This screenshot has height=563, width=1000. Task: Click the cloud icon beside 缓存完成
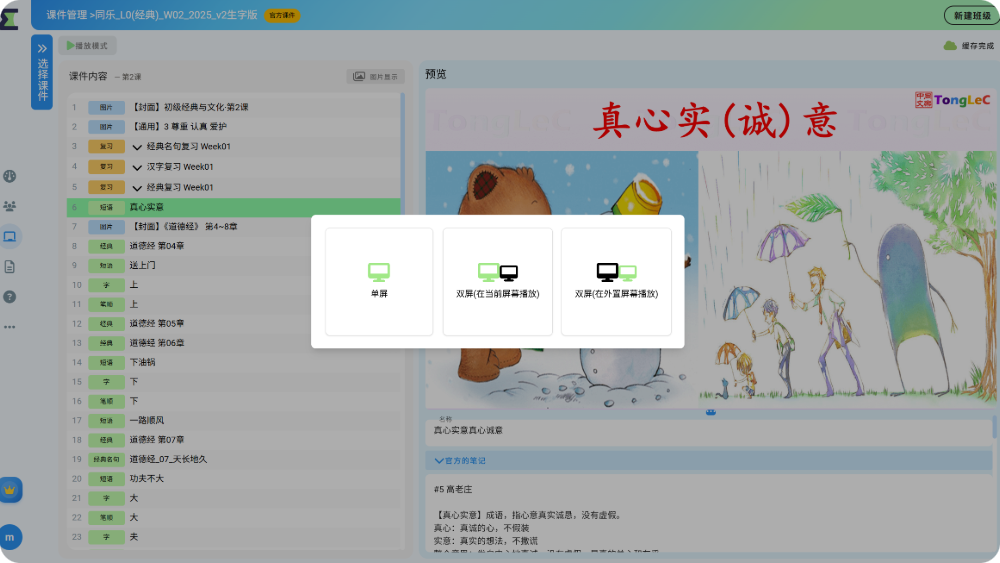pos(950,46)
